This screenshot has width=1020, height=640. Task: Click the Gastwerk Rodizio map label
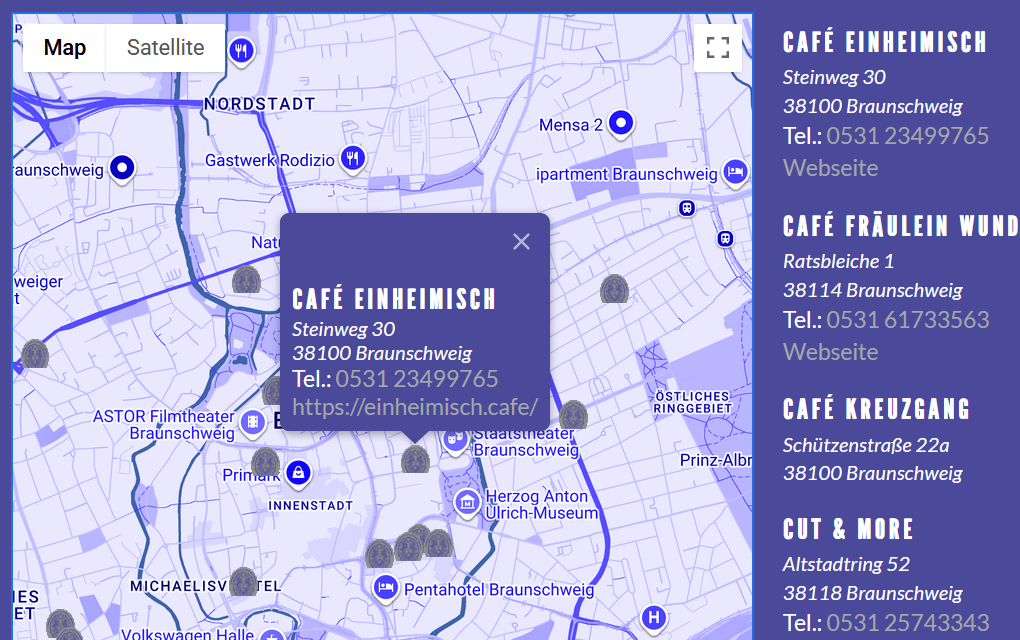[270, 160]
